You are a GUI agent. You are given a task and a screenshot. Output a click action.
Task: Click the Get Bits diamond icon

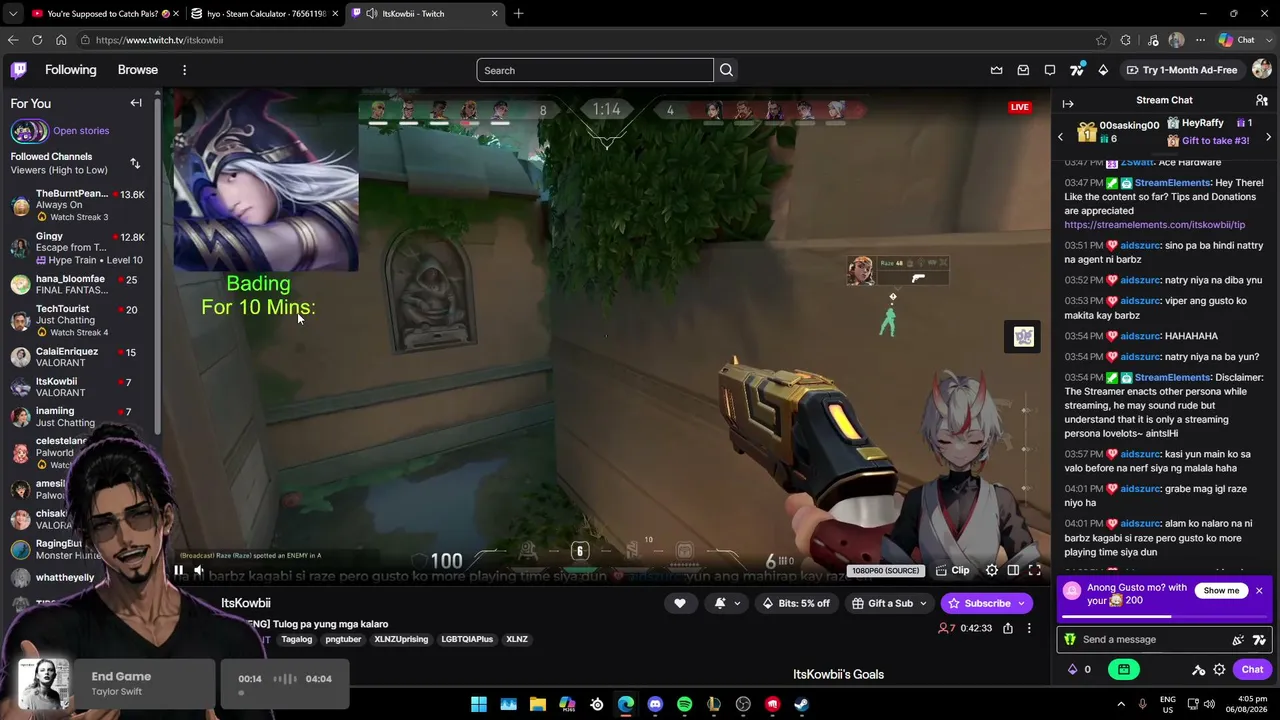pos(1103,70)
